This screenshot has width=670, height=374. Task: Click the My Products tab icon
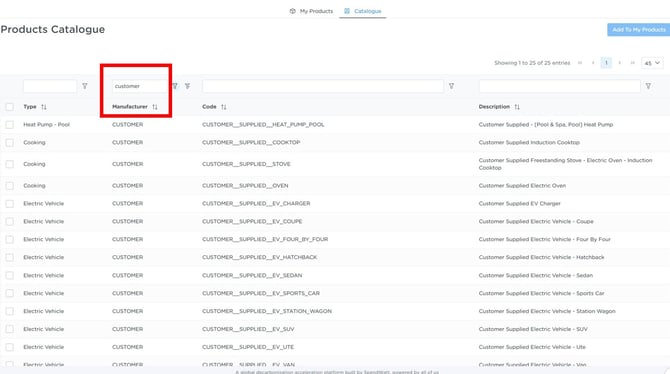point(293,11)
